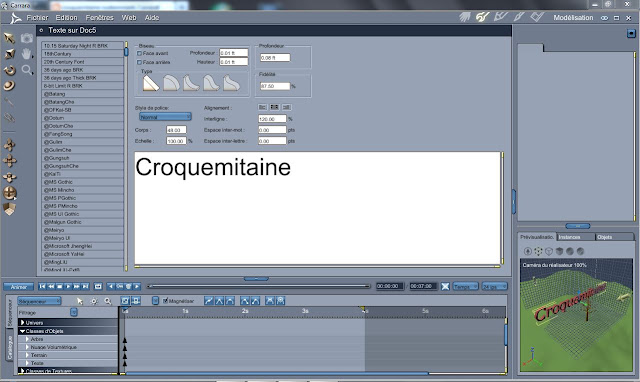
Task: Open the Séquenceur view dropdown
Action: click(x=39, y=301)
